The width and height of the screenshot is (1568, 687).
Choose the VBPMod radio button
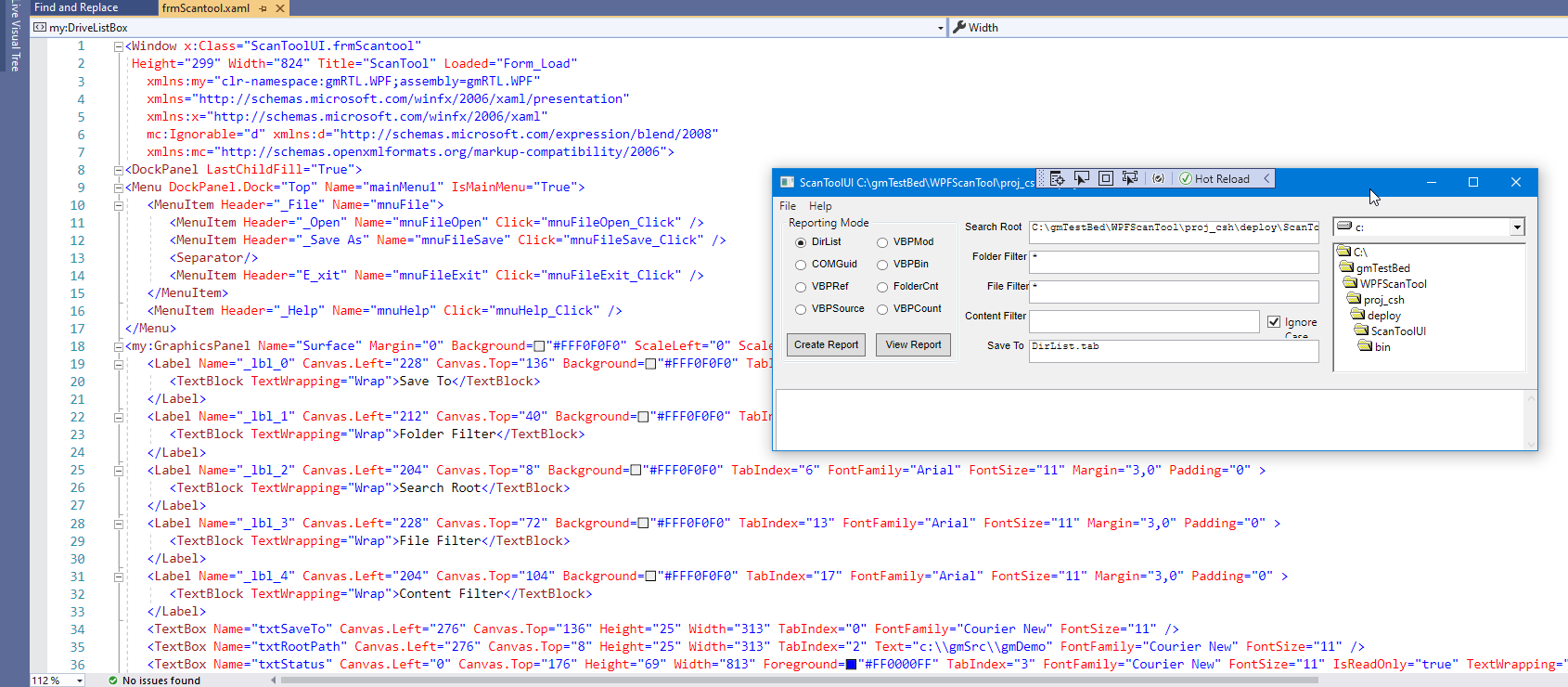coord(882,242)
